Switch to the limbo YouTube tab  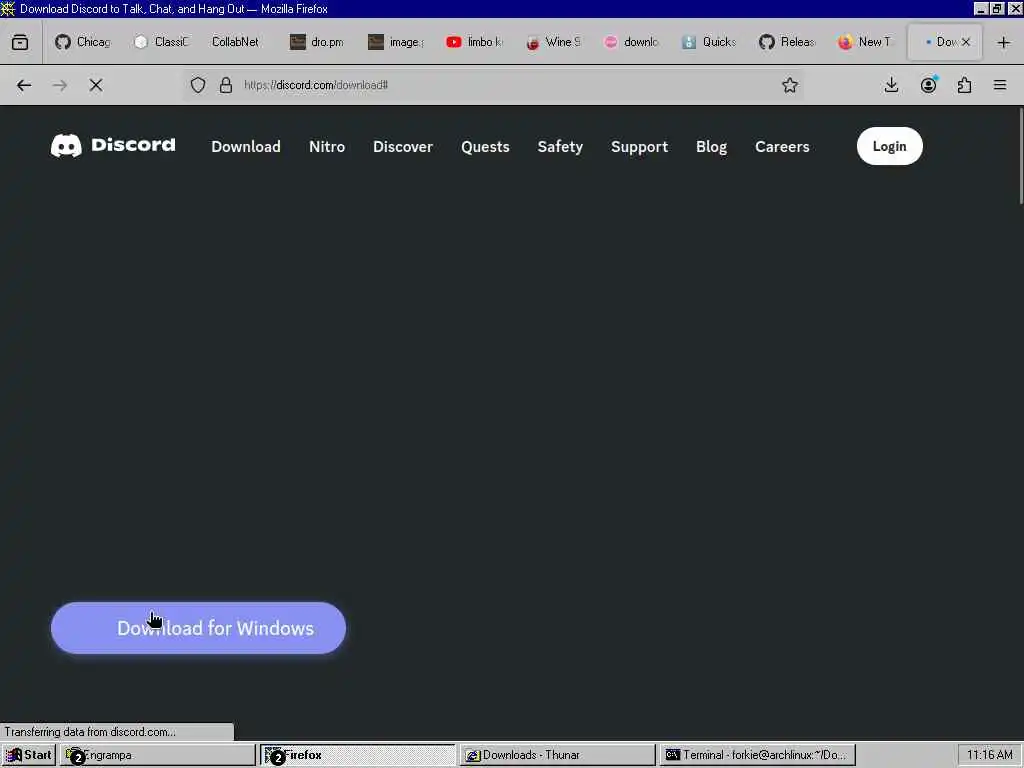[x=474, y=42]
